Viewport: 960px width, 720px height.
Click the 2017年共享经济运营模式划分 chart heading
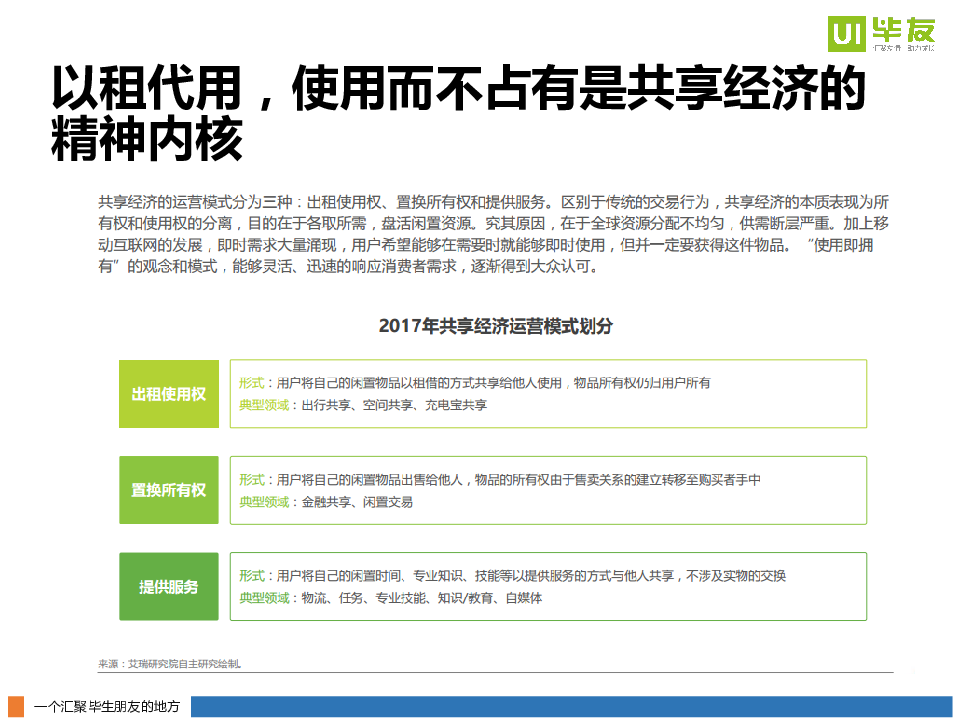click(495, 326)
